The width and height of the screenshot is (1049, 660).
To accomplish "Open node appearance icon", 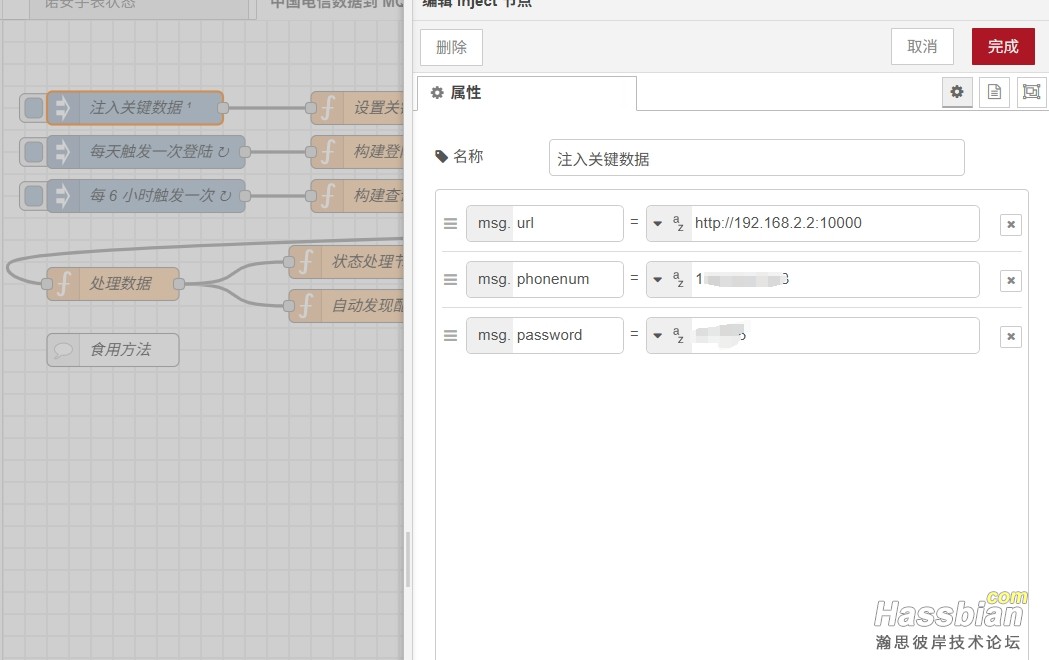I will point(1032,92).
